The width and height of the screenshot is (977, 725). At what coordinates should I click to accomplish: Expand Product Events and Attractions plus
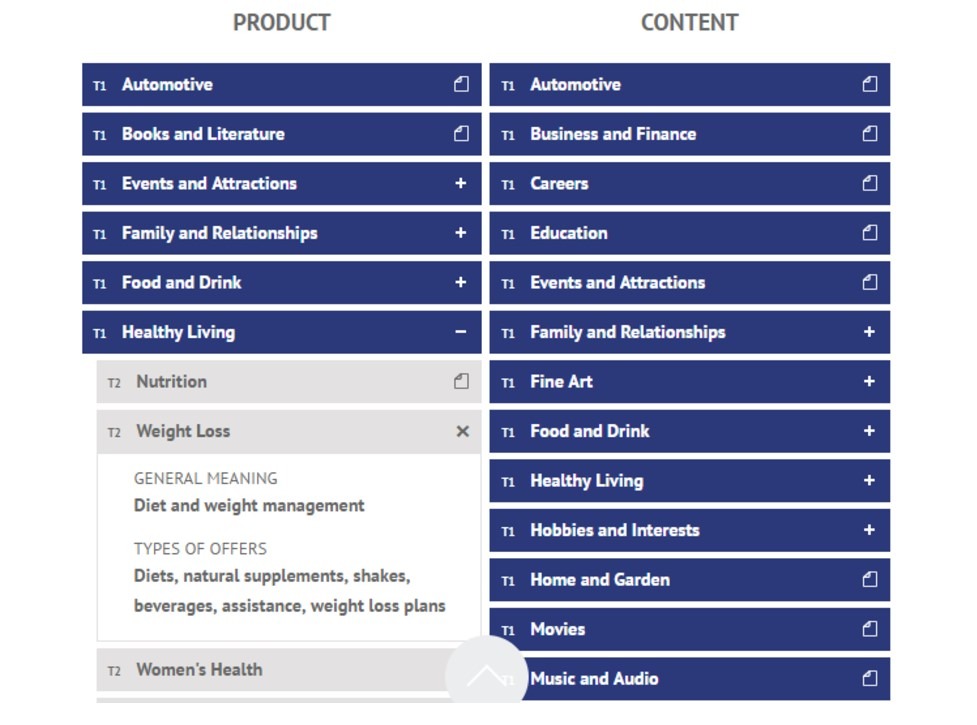coord(461,184)
